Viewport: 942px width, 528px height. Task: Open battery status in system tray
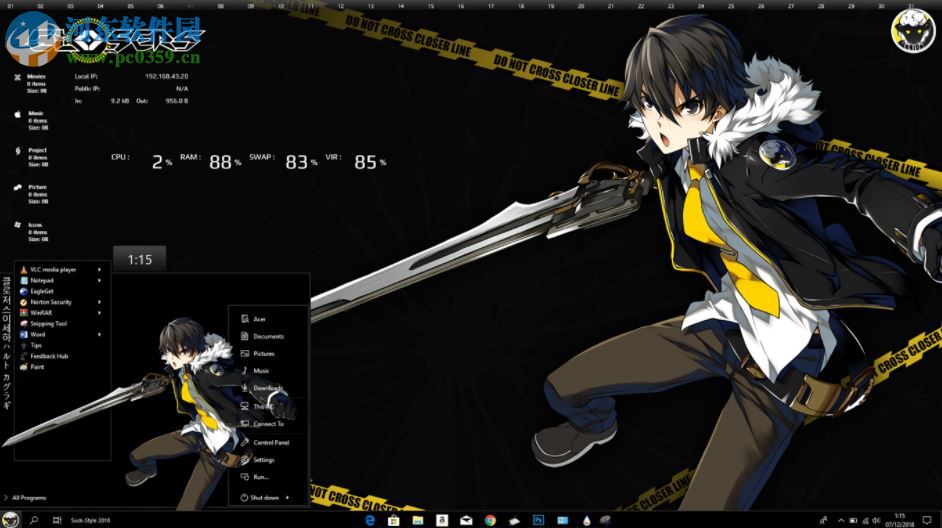click(x=853, y=520)
